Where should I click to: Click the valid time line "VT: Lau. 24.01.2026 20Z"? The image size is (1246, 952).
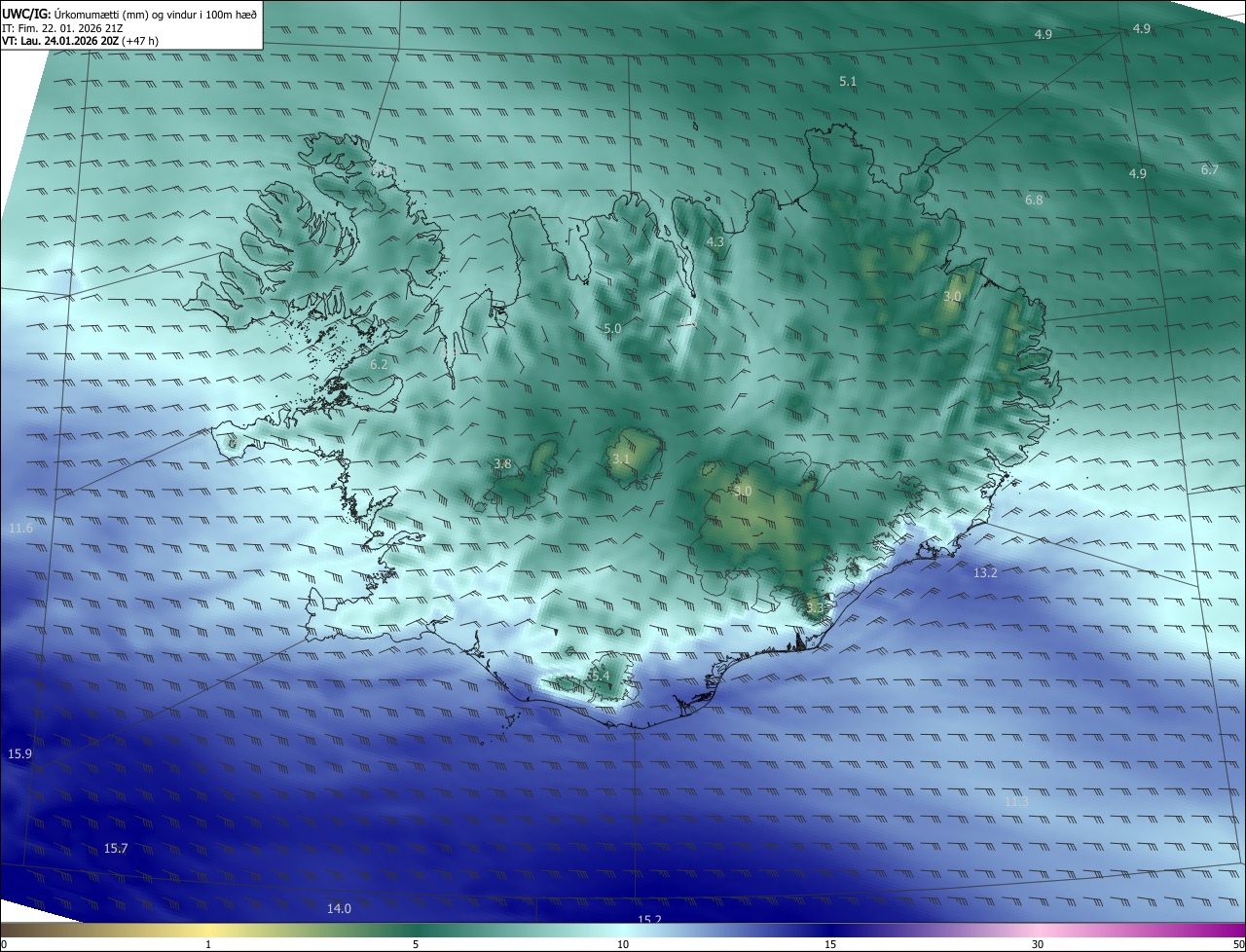60,42
